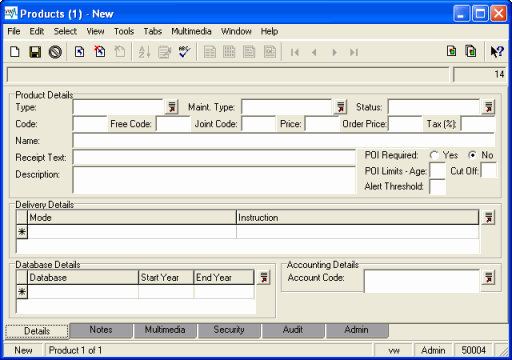Click the first page view icon
512x360 pixels.
(209, 52)
